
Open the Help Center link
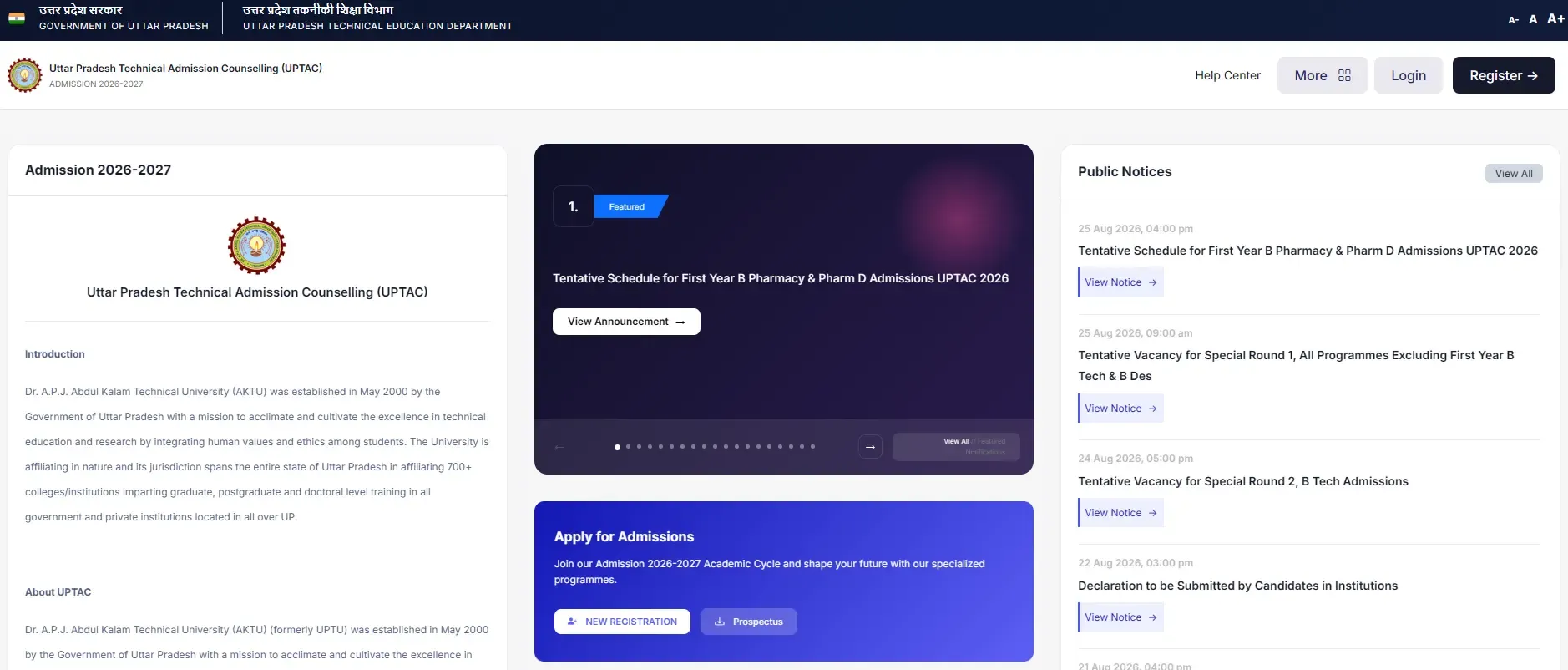tap(1227, 75)
